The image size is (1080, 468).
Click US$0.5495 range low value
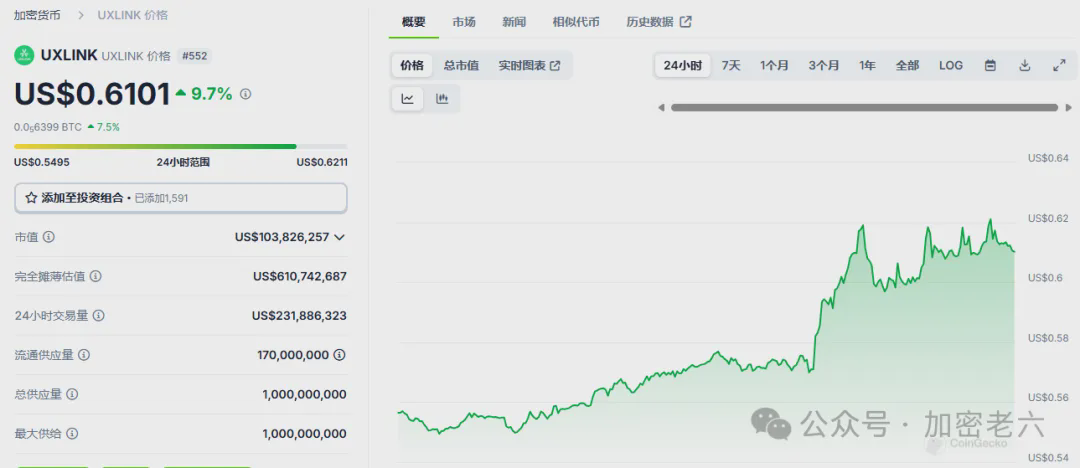[42, 163]
